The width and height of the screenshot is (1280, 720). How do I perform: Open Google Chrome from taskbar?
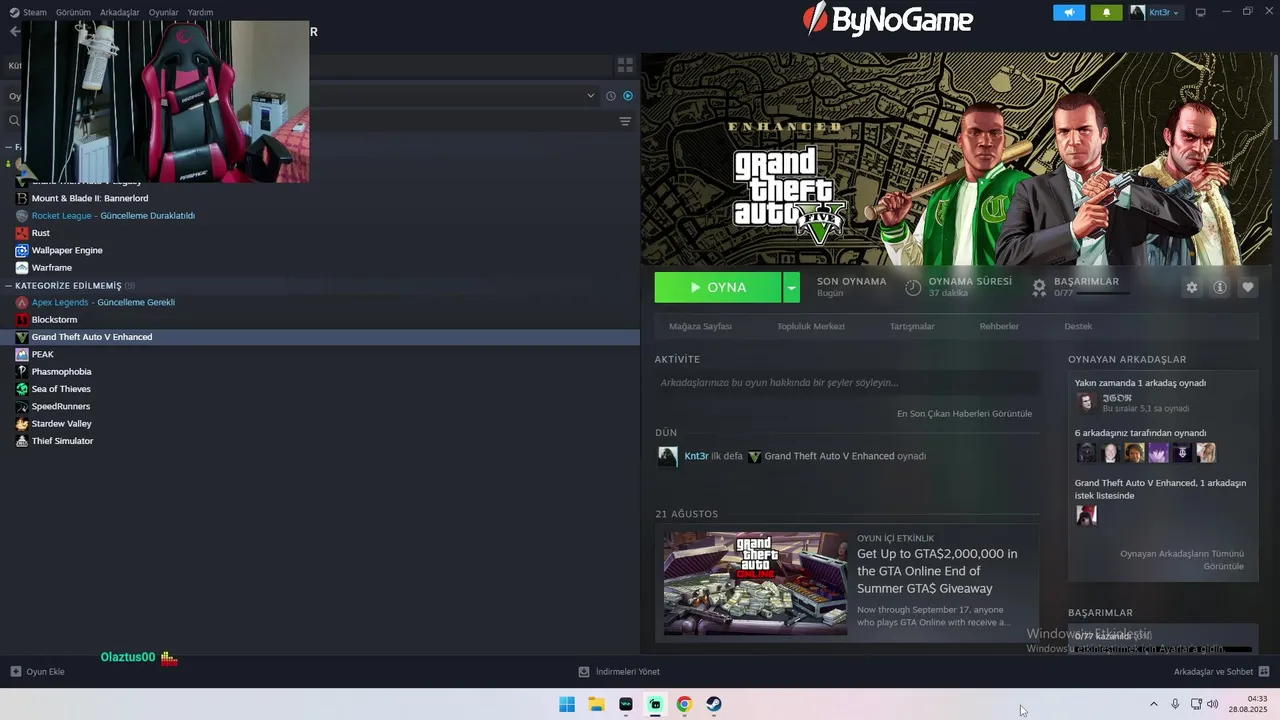[x=684, y=704]
